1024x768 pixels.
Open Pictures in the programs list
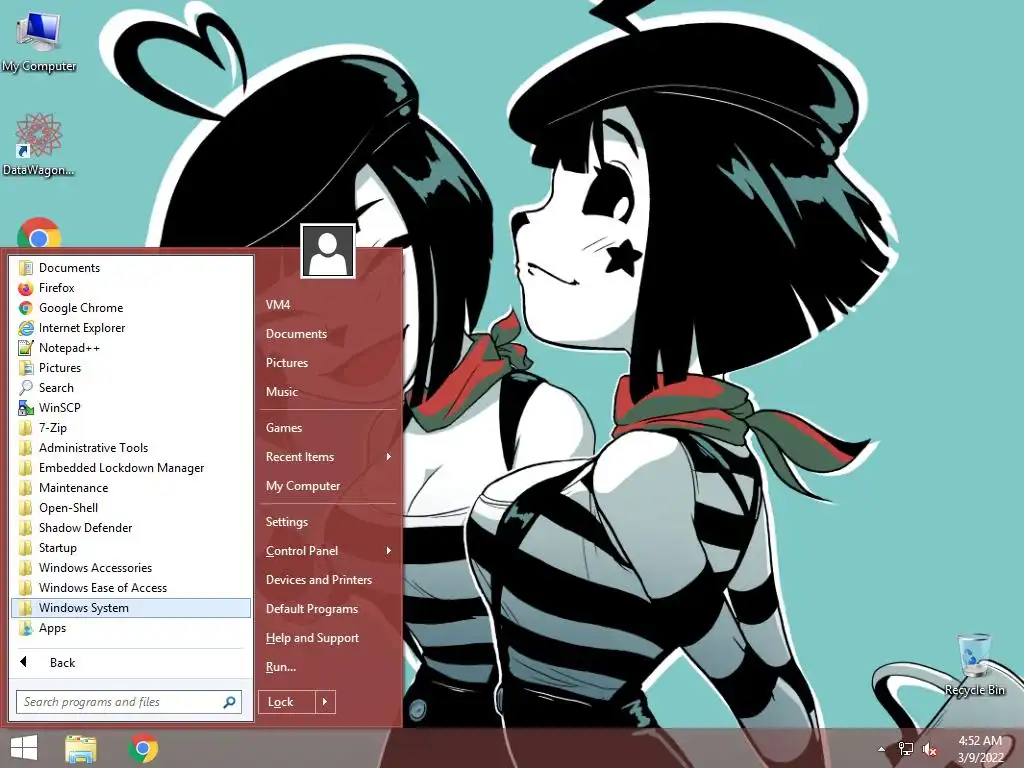(131, 368)
